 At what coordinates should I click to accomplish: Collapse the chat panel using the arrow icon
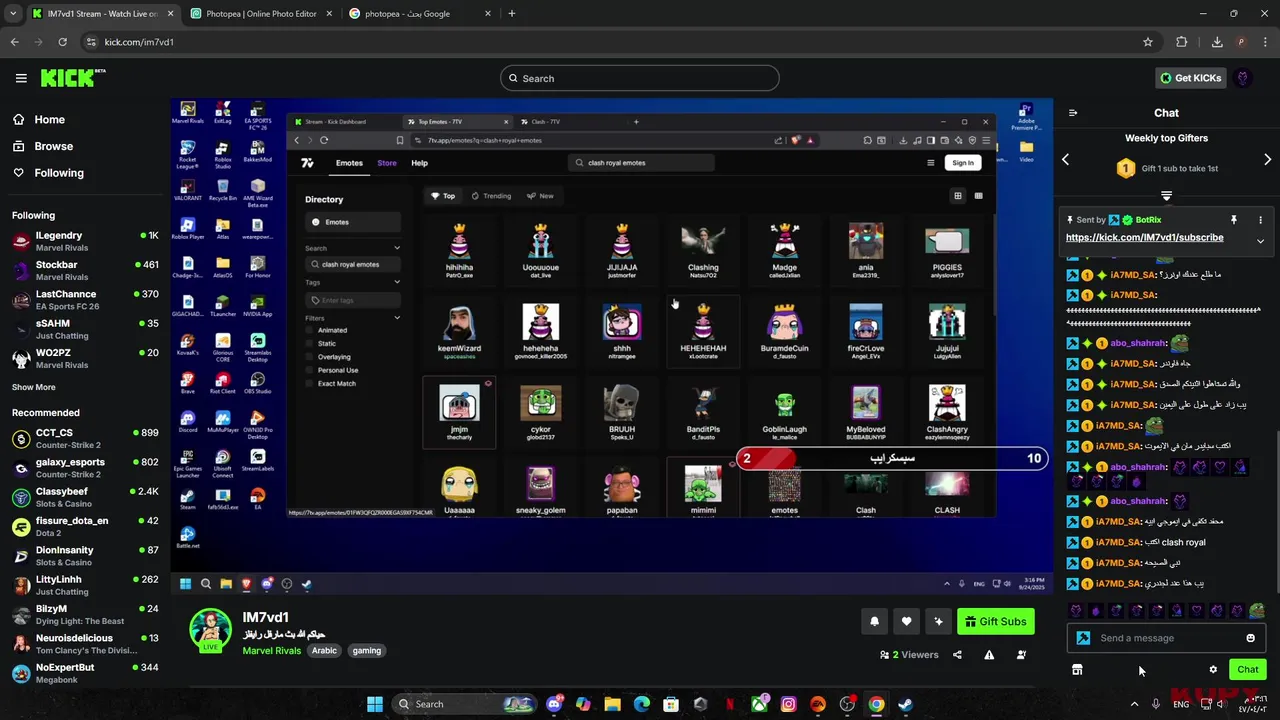tap(1073, 113)
